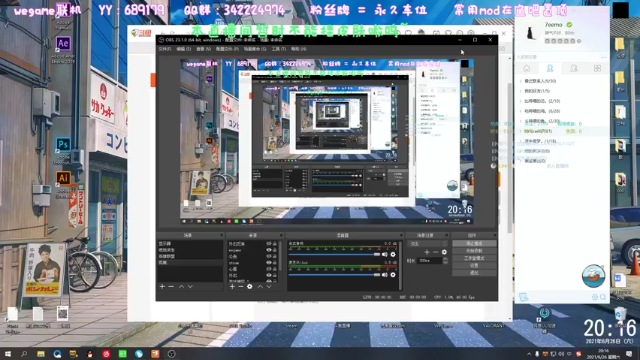The width and height of the screenshot is (640, 360).
Task: Adjust the desktop audio volume slider
Action: pyautogui.click(x=334, y=254)
